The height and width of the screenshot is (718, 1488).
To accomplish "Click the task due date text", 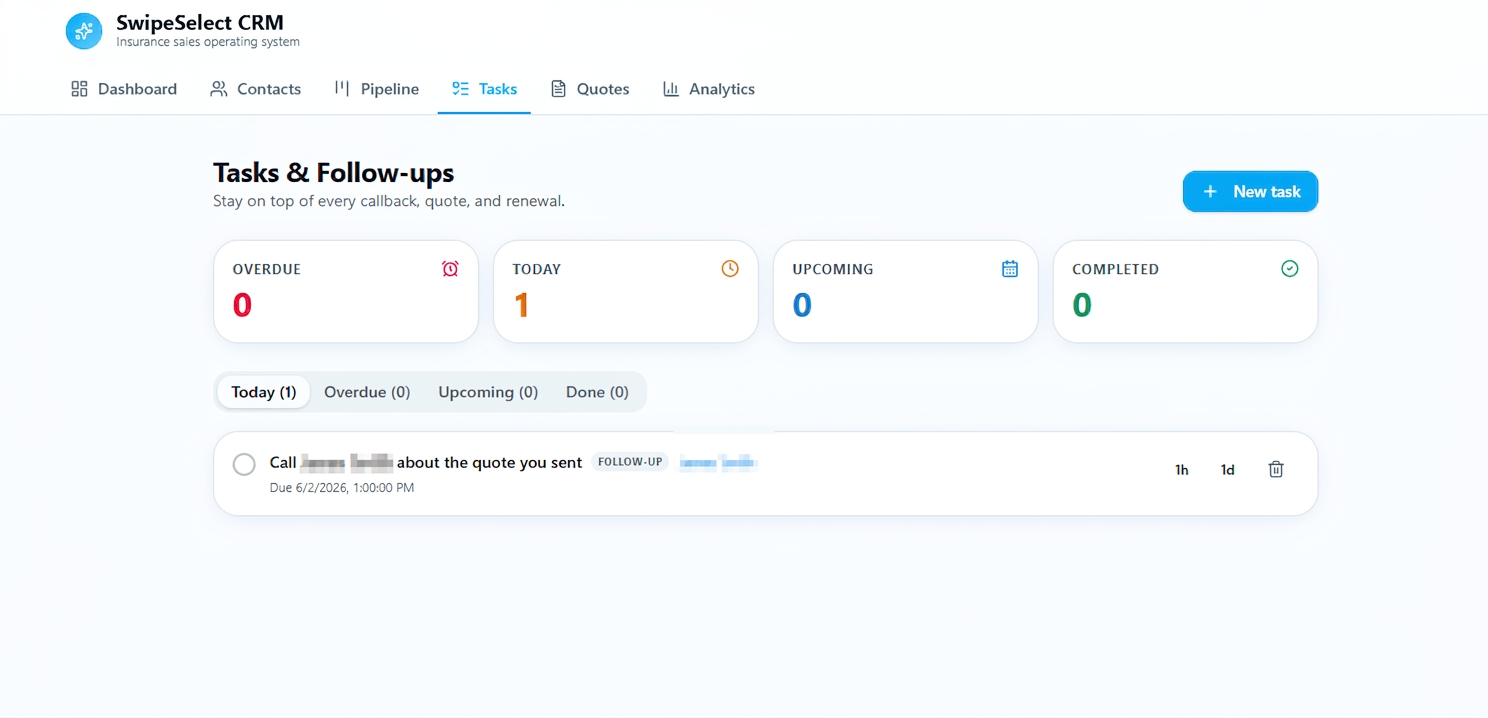I will click(x=342, y=488).
